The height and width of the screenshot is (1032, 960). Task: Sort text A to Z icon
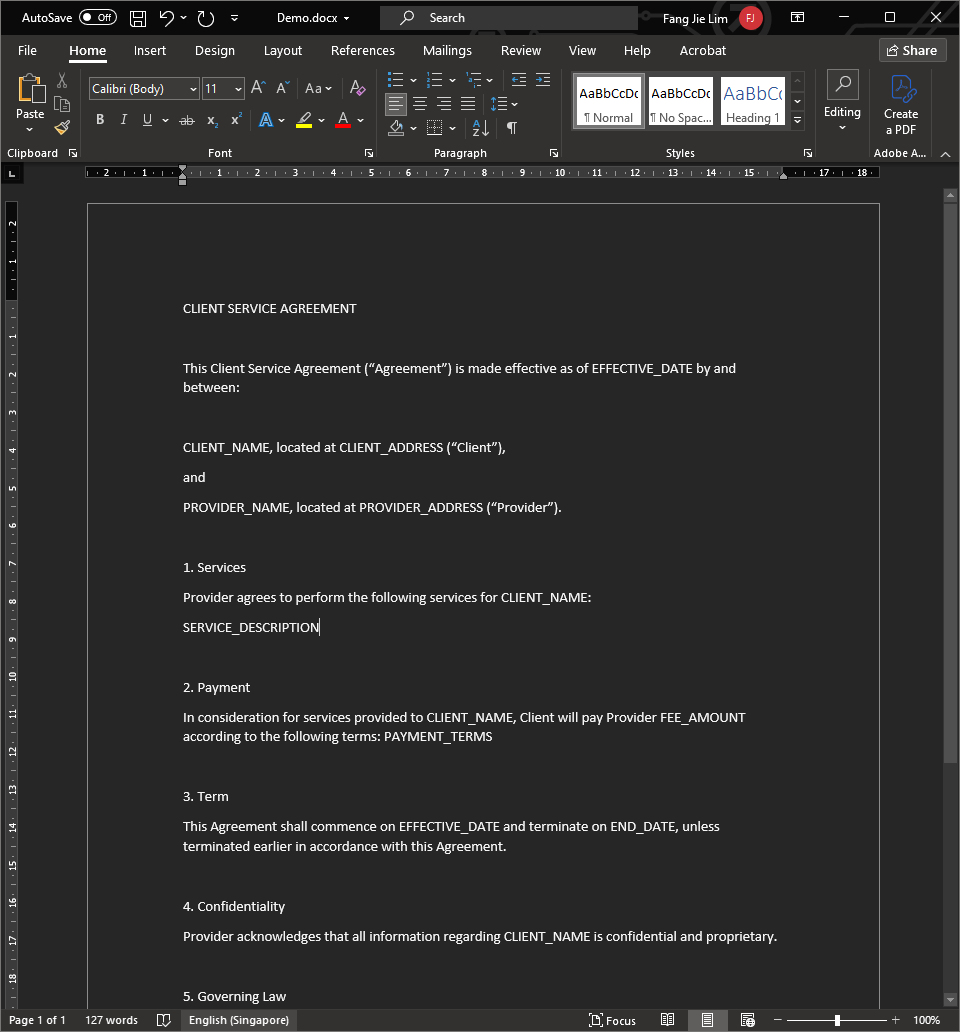[x=480, y=128]
